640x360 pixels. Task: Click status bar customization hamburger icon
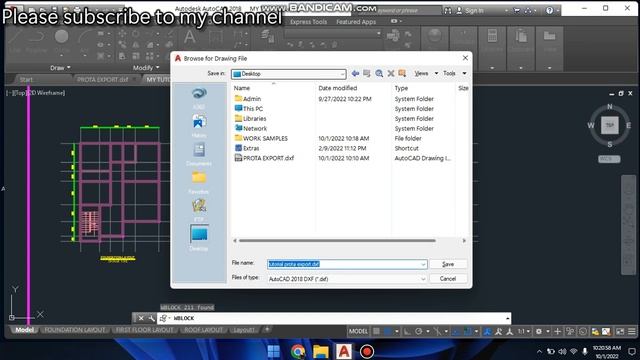(632, 331)
